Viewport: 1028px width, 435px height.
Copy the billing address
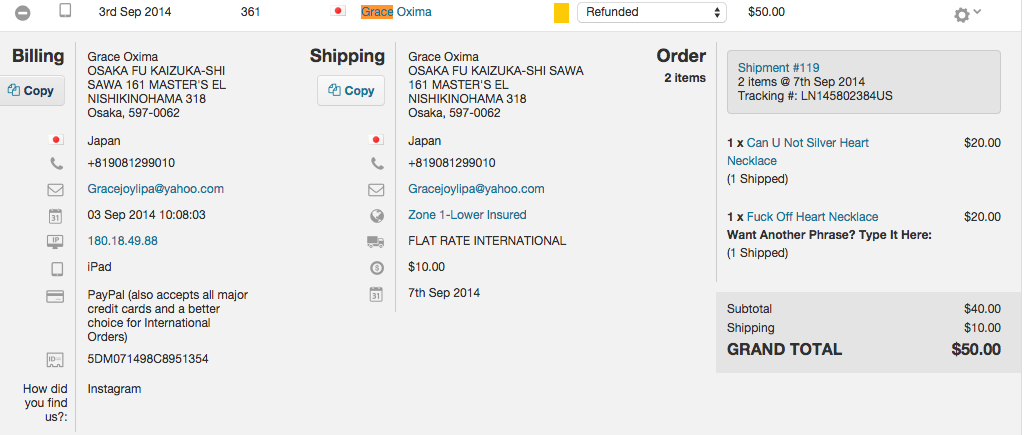coord(31,90)
